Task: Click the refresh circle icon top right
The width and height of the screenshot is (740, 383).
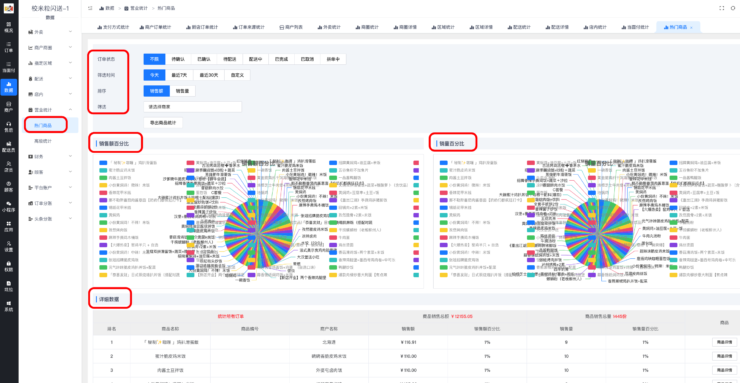Action: click(733, 8)
